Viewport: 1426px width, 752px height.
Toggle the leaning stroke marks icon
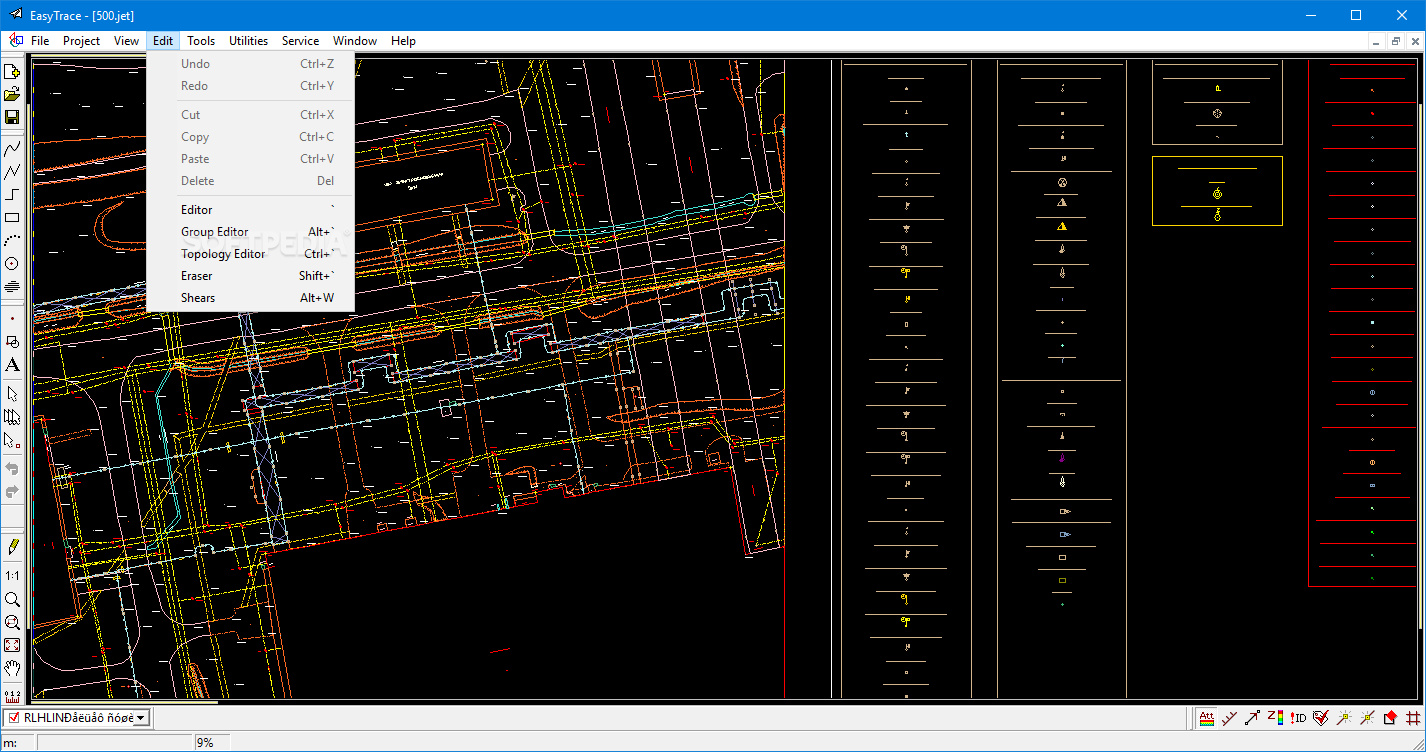click(1229, 717)
